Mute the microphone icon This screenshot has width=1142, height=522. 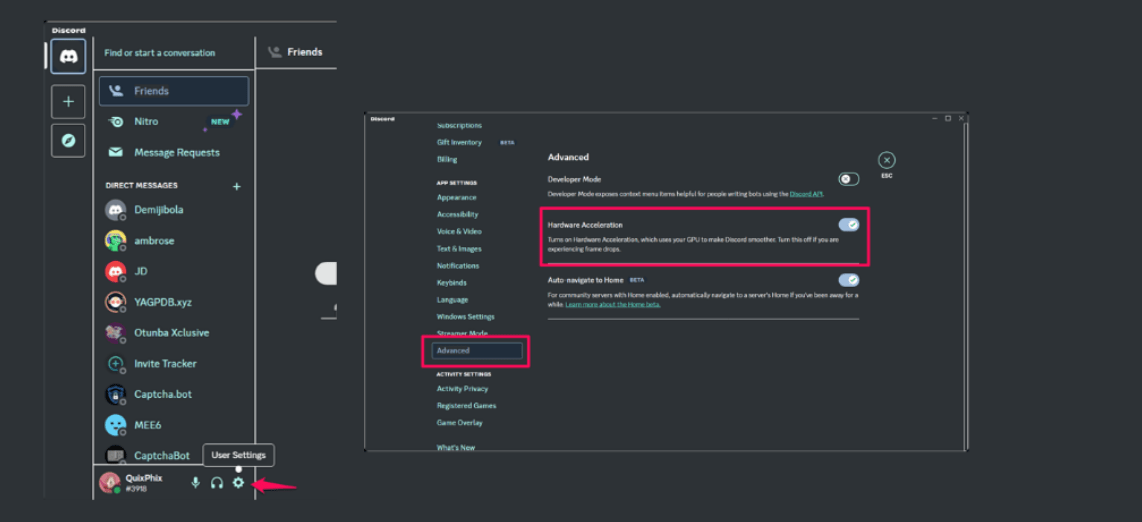point(195,483)
